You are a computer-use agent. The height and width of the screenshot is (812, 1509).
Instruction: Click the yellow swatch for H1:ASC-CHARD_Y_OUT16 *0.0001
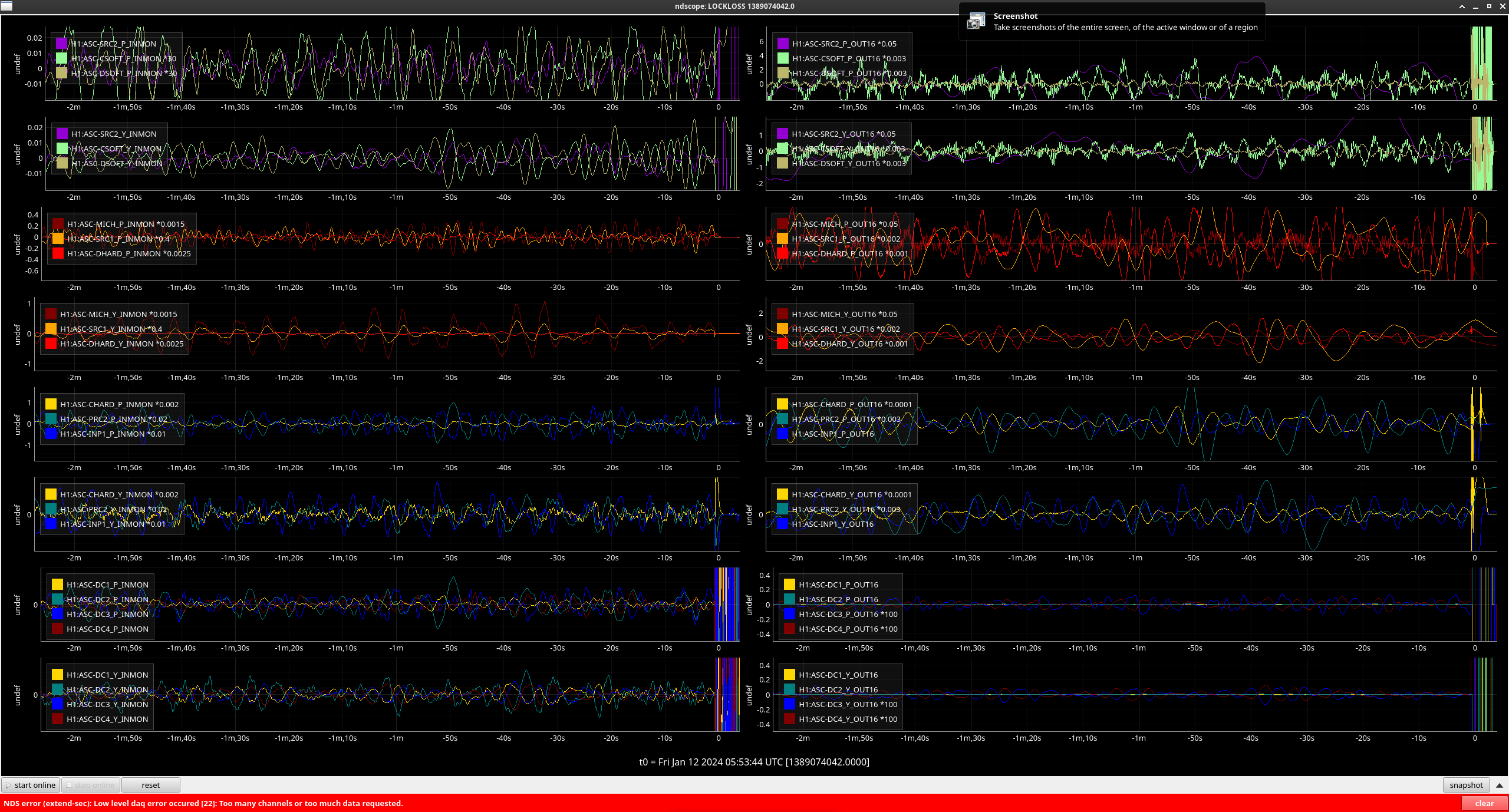click(x=782, y=494)
